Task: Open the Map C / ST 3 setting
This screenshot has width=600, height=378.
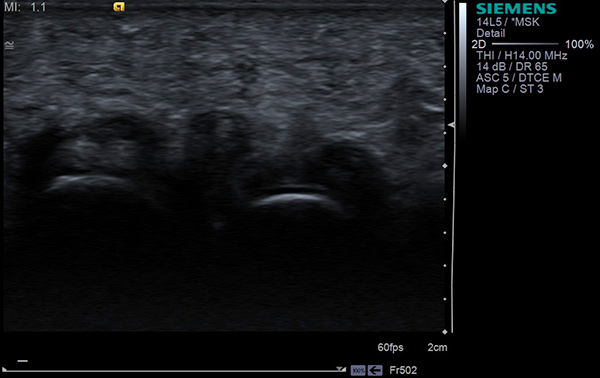Action: 510,89
